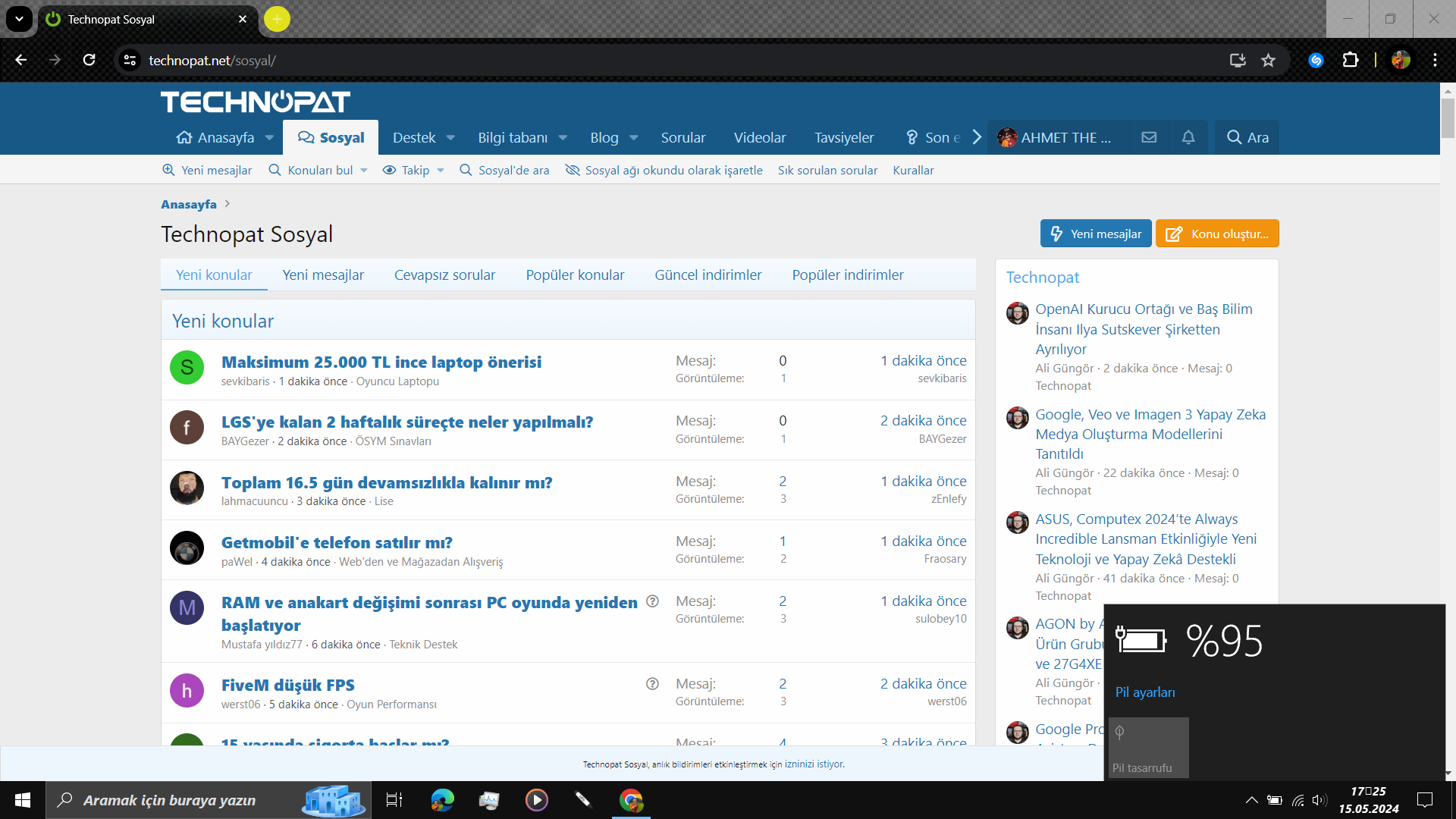Click the page vertical scrollbar thumb

coord(1448,118)
